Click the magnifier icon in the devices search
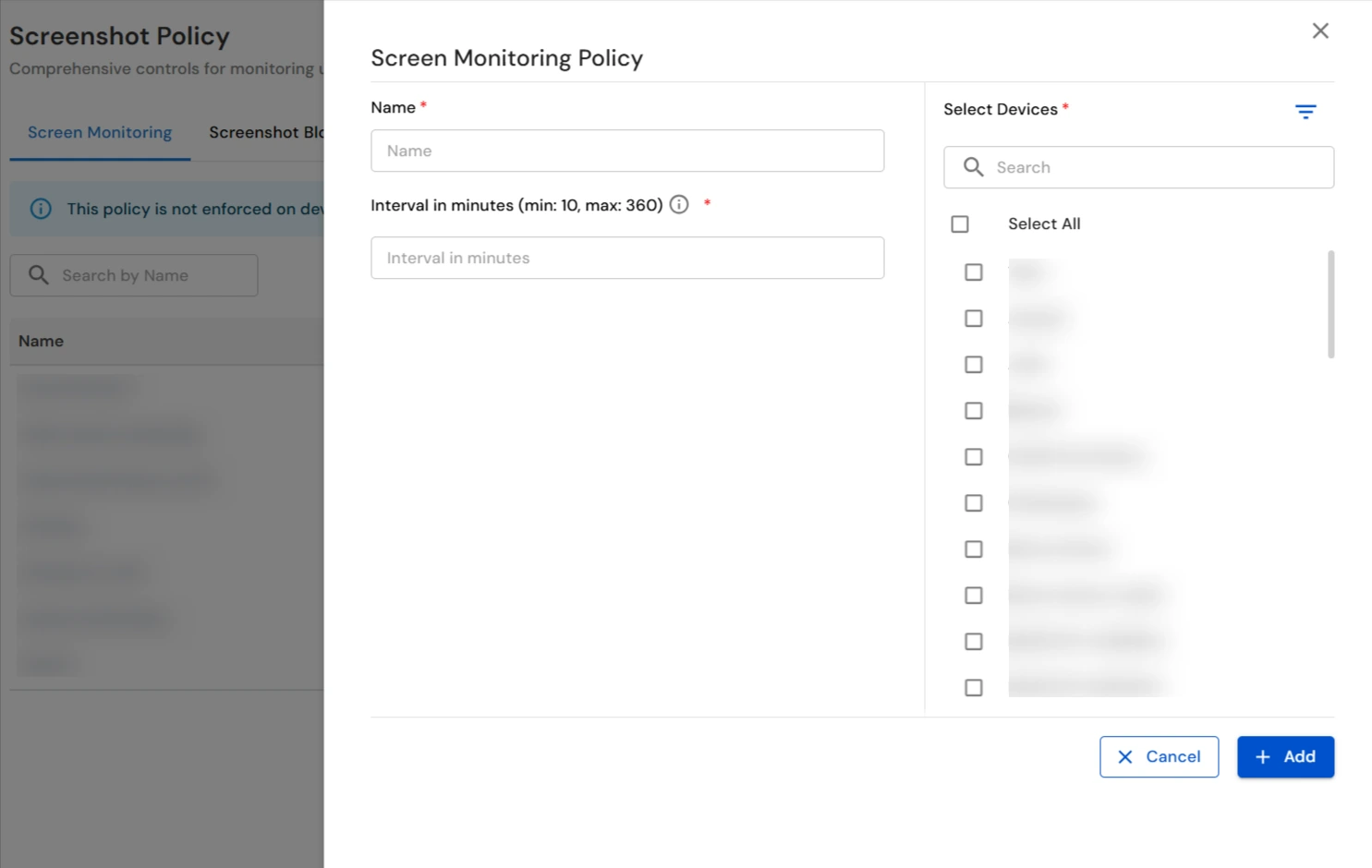Screen dimensions: 1372x868 click(x=973, y=167)
